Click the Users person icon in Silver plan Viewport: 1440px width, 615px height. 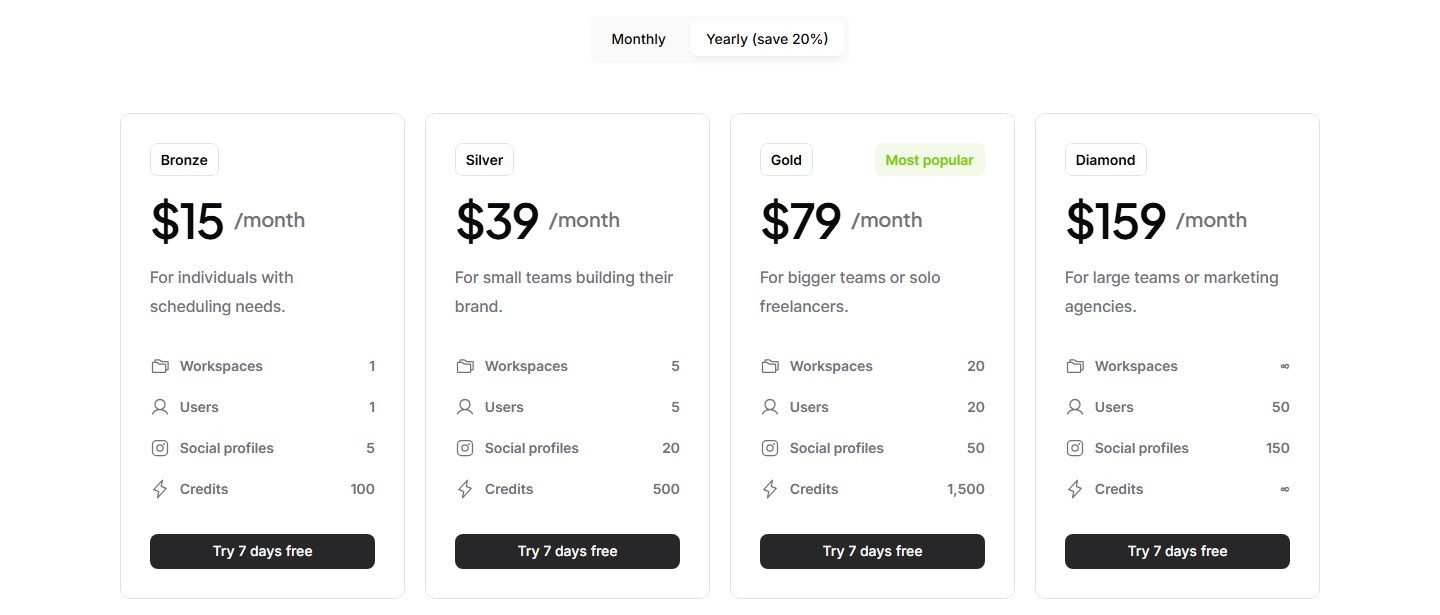click(465, 407)
